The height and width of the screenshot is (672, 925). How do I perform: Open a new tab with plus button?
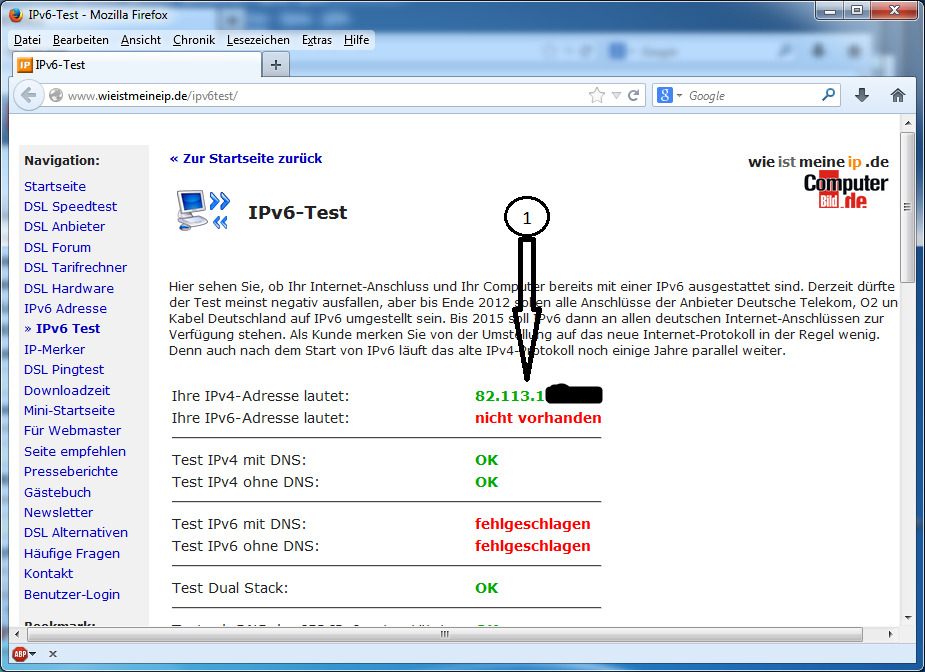277,65
